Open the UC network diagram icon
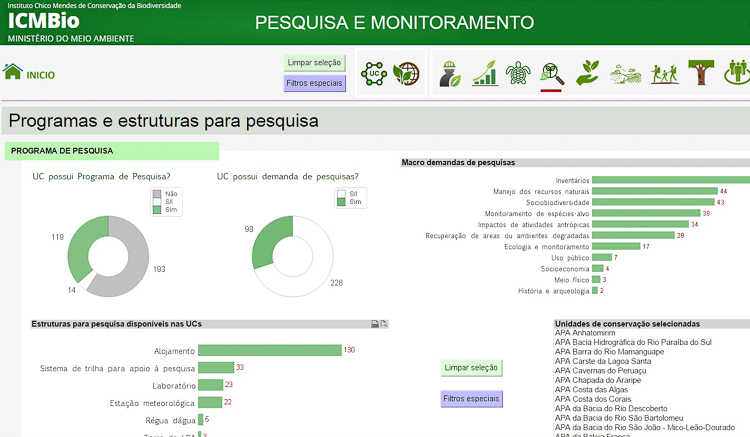 coord(374,73)
